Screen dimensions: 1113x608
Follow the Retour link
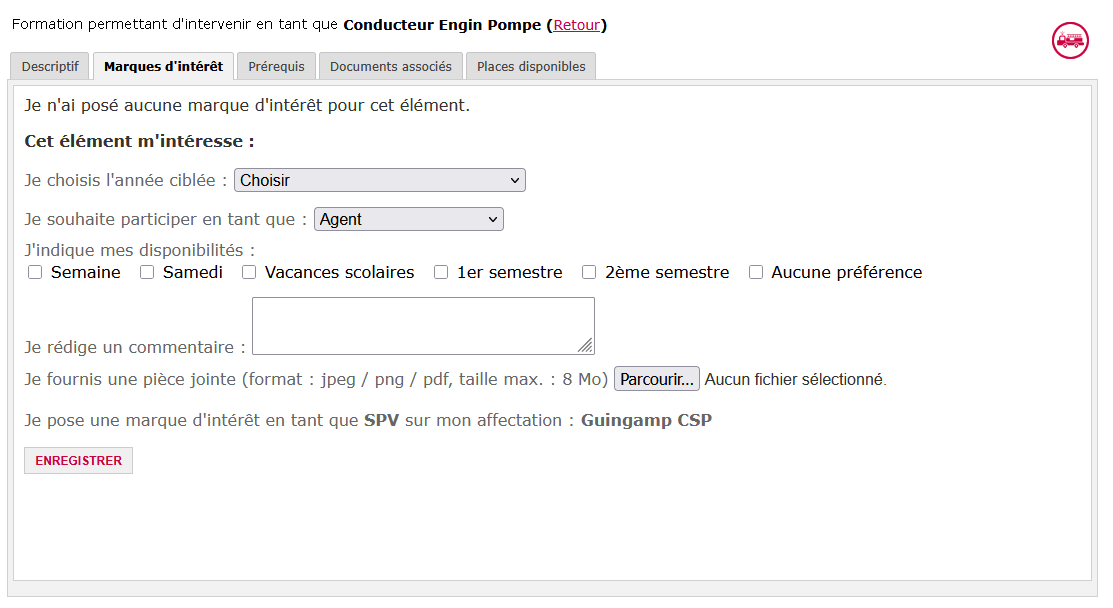576,25
